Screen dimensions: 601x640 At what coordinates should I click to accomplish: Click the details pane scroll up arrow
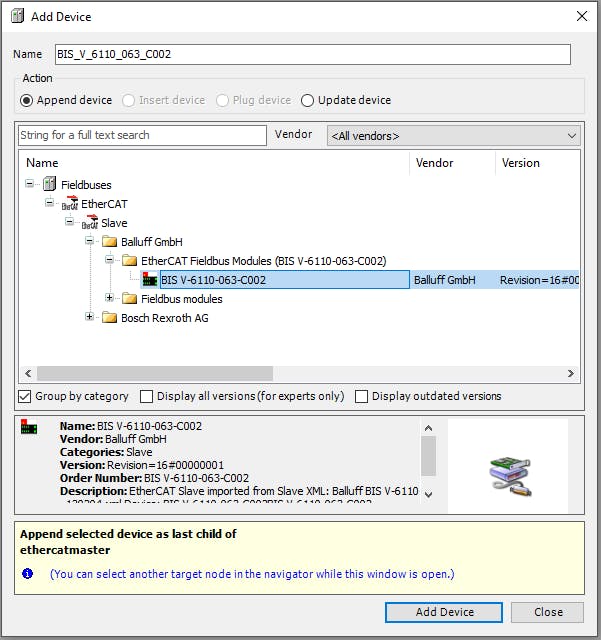[428, 428]
